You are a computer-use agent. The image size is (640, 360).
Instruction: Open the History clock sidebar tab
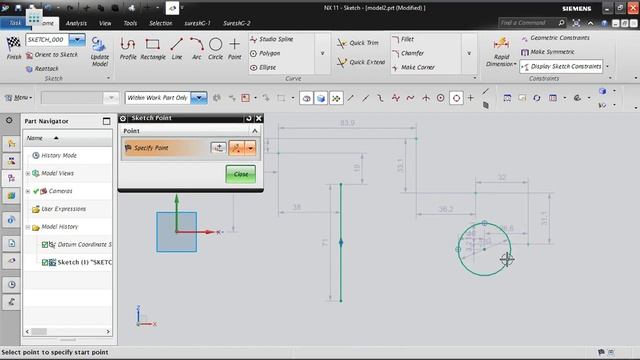11,284
